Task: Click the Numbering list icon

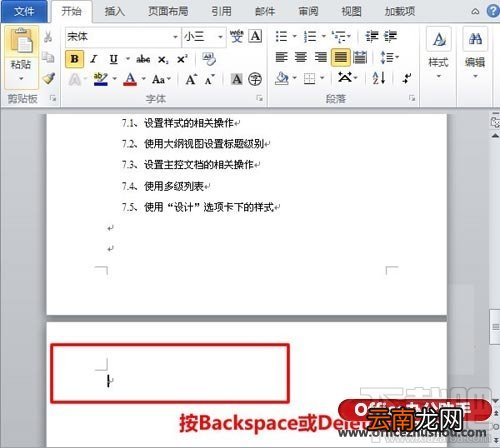Action: pyautogui.click(x=310, y=36)
